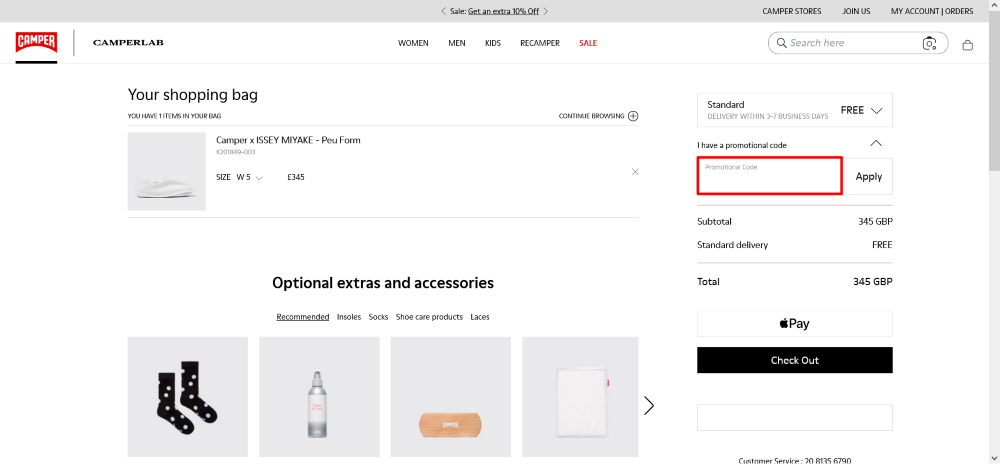Image resolution: width=1000 pixels, height=464 pixels.
Task: Open the shopping bag icon in header
Action: click(967, 45)
